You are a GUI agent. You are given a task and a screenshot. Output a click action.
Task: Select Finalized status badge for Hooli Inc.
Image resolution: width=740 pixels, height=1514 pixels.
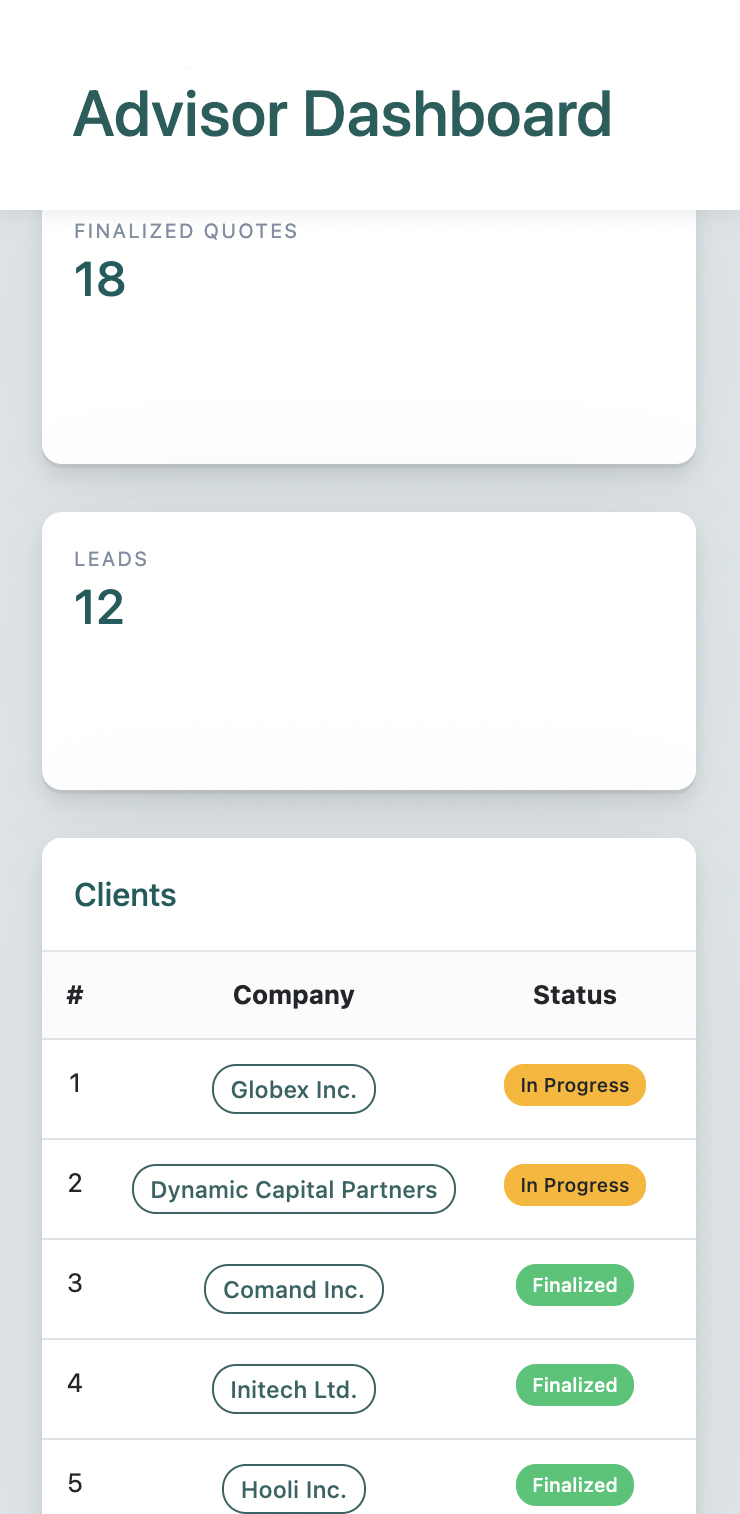[x=574, y=1485]
